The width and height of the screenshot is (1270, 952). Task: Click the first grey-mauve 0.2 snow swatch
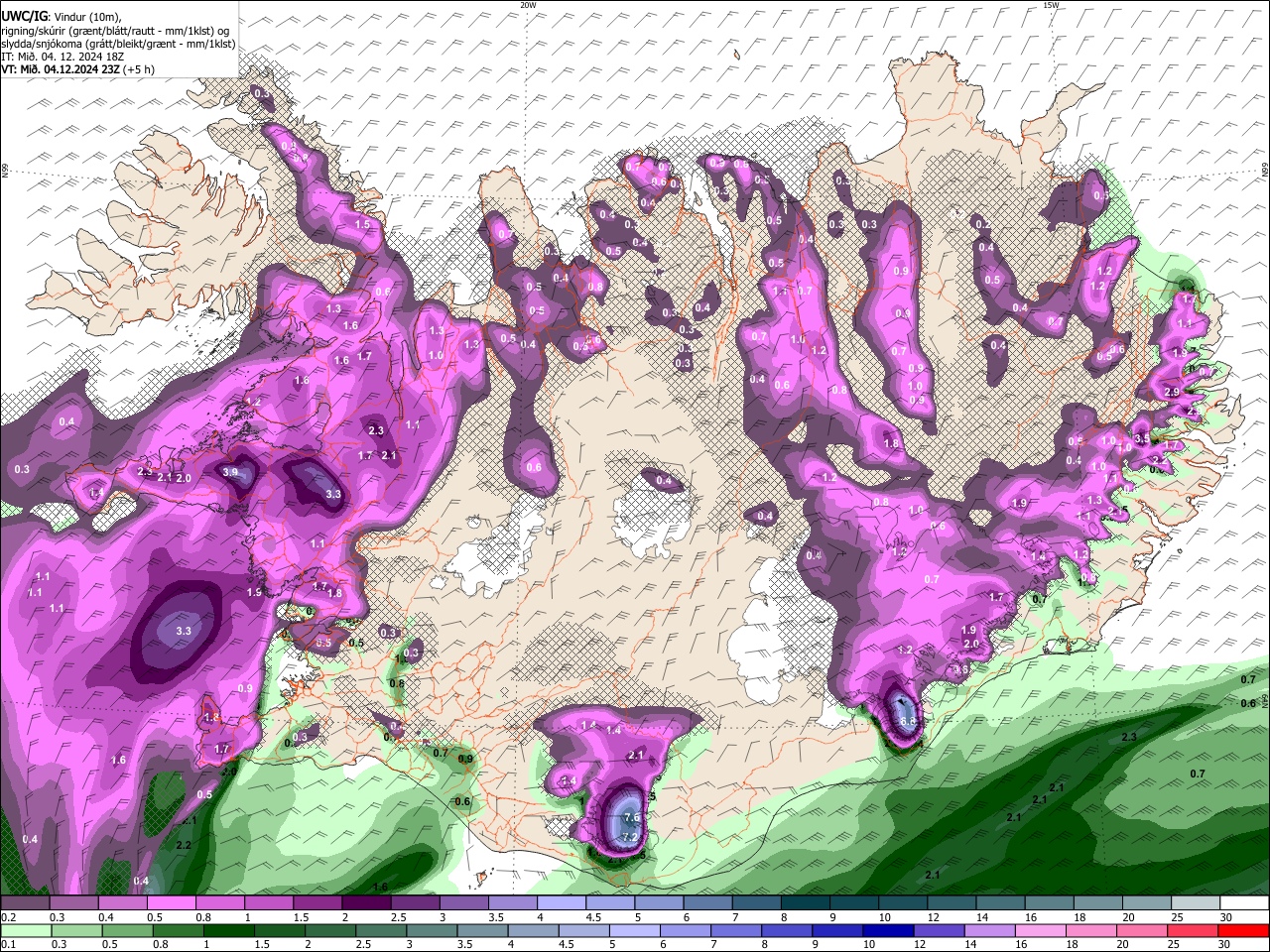tap(25, 903)
